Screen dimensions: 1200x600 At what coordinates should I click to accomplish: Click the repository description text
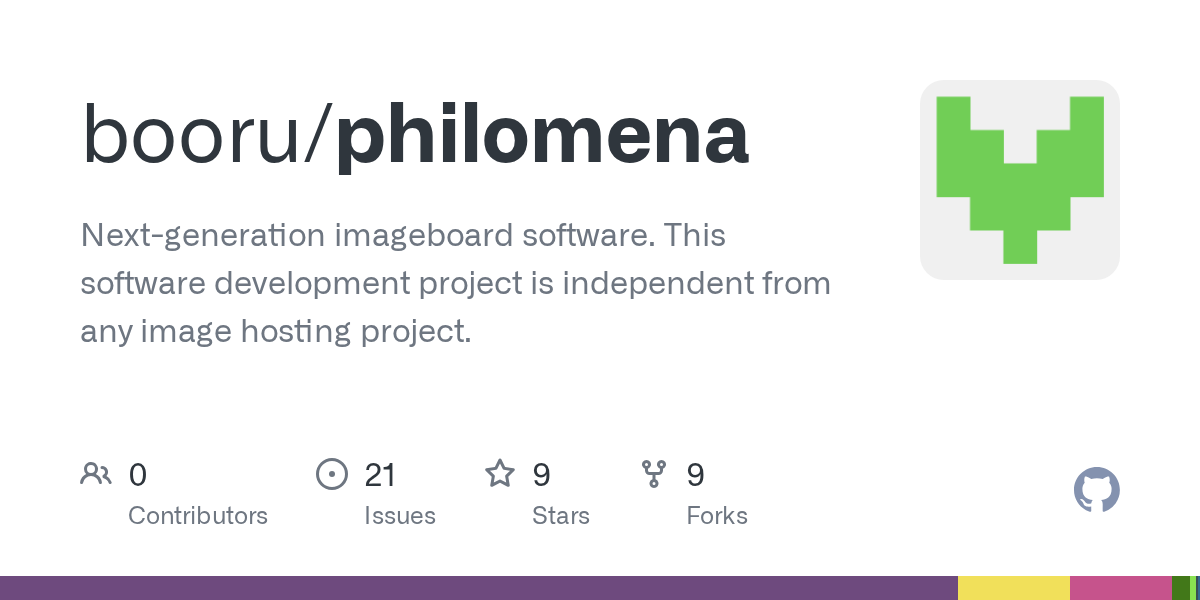pyautogui.click(x=455, y=284)
